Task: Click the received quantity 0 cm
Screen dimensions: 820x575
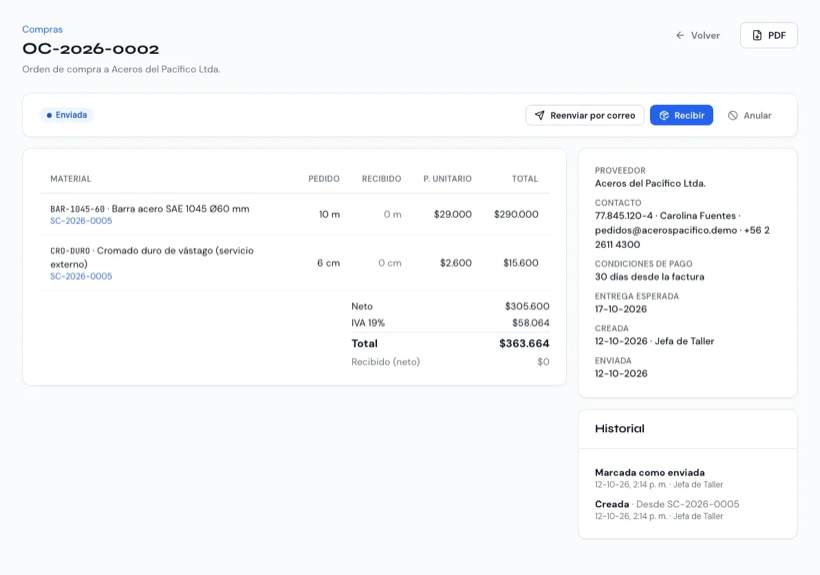Action: pyautogui.click(x=390, y=263)
